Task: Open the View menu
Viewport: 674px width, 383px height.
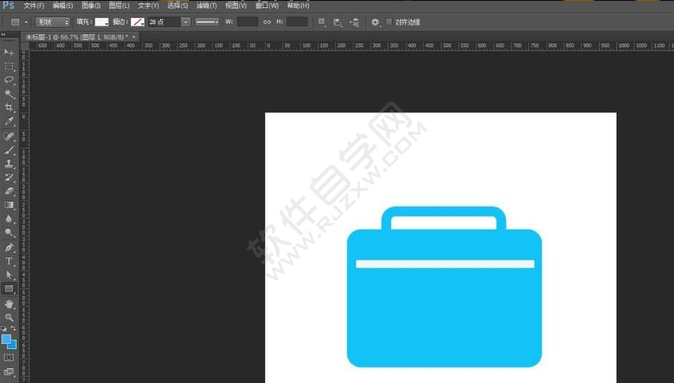Action: pyautogui.click(x=236, y=6)
